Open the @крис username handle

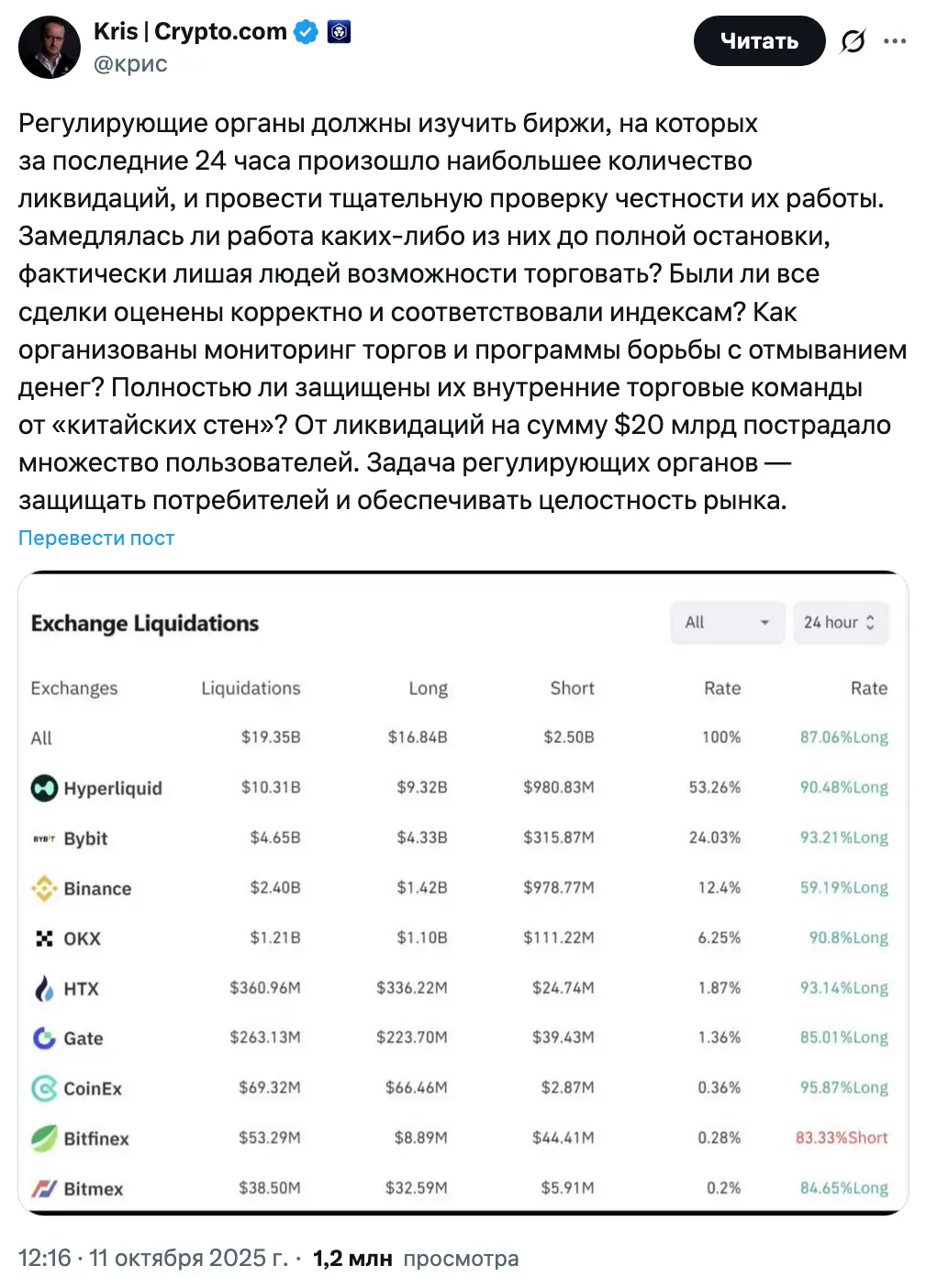point(130,64)
